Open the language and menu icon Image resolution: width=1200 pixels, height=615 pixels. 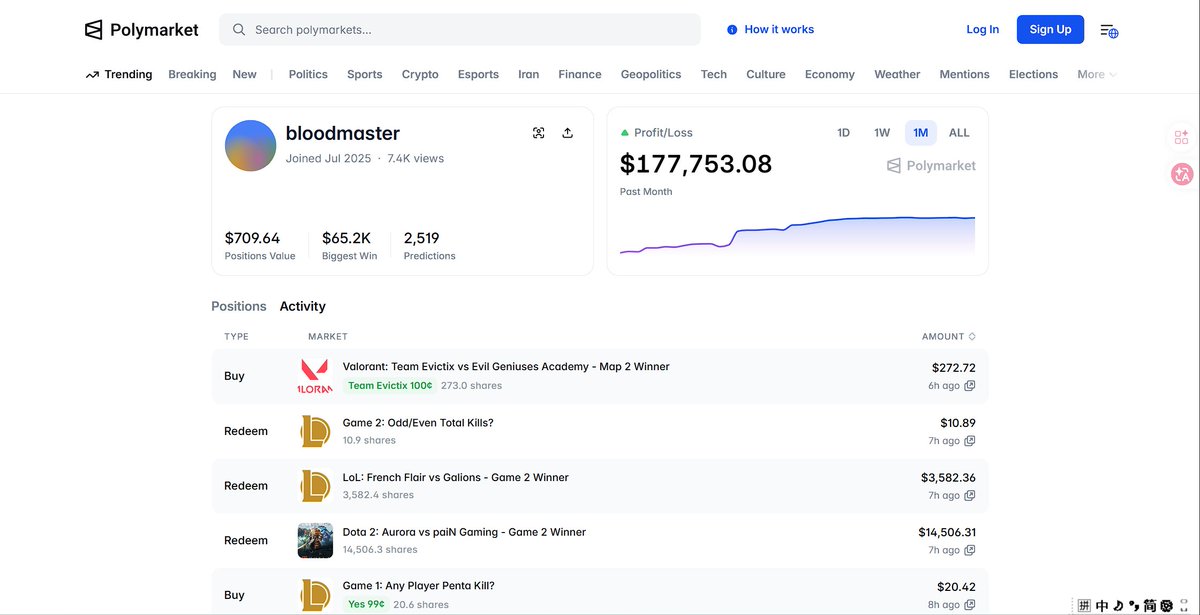coord(1109,30)
